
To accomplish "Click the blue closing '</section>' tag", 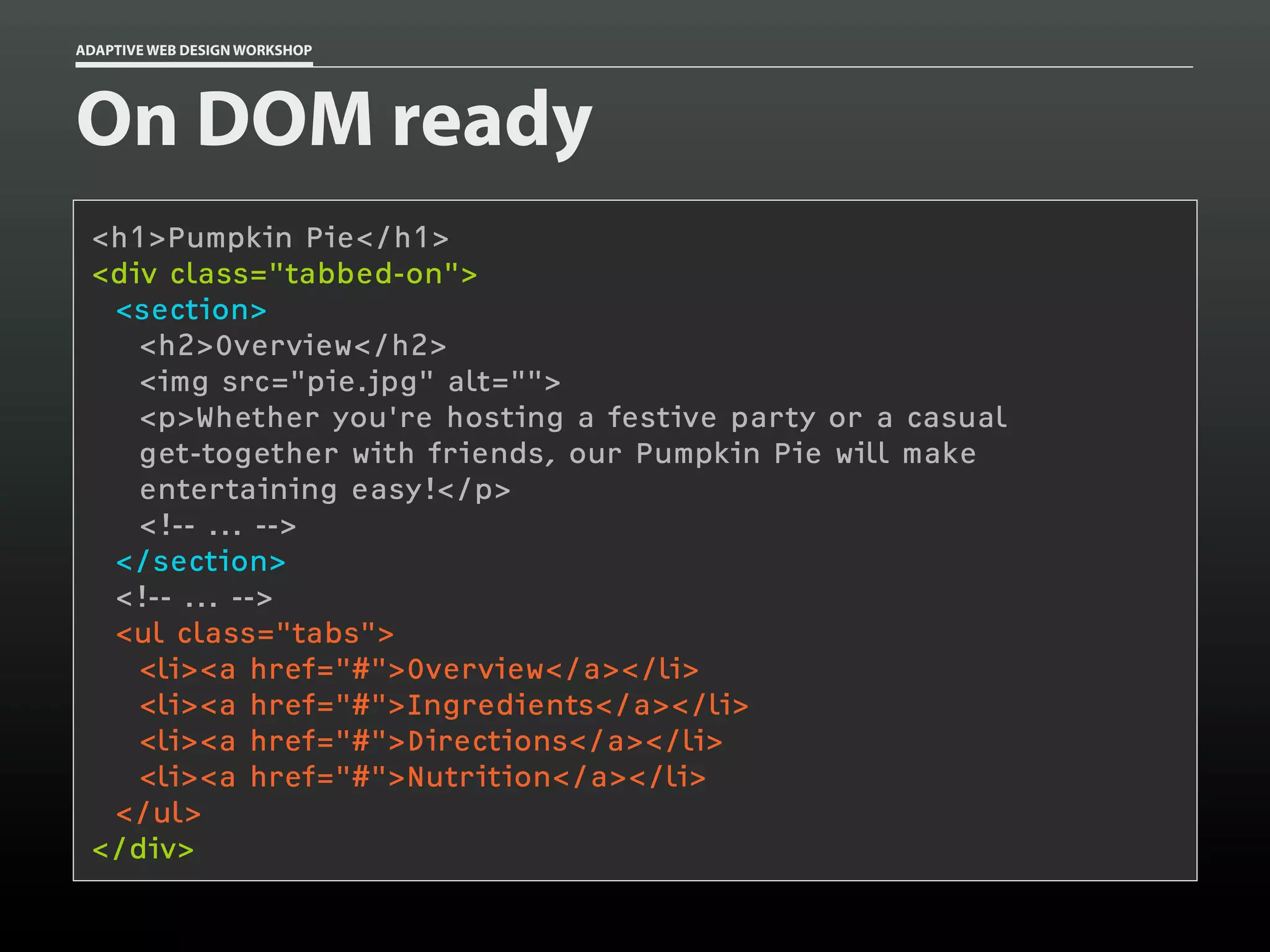I will (x=201, y=562).
